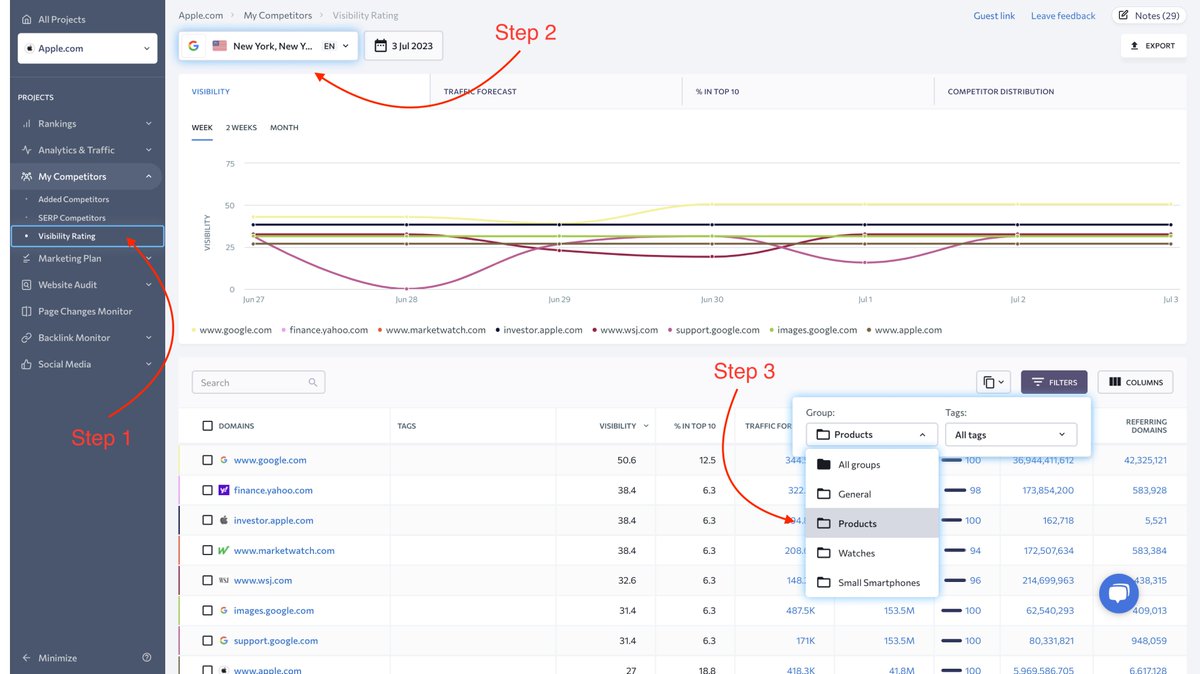
Task: Open SERP Competitors in sidebar
Action: (x=72, y=218)
